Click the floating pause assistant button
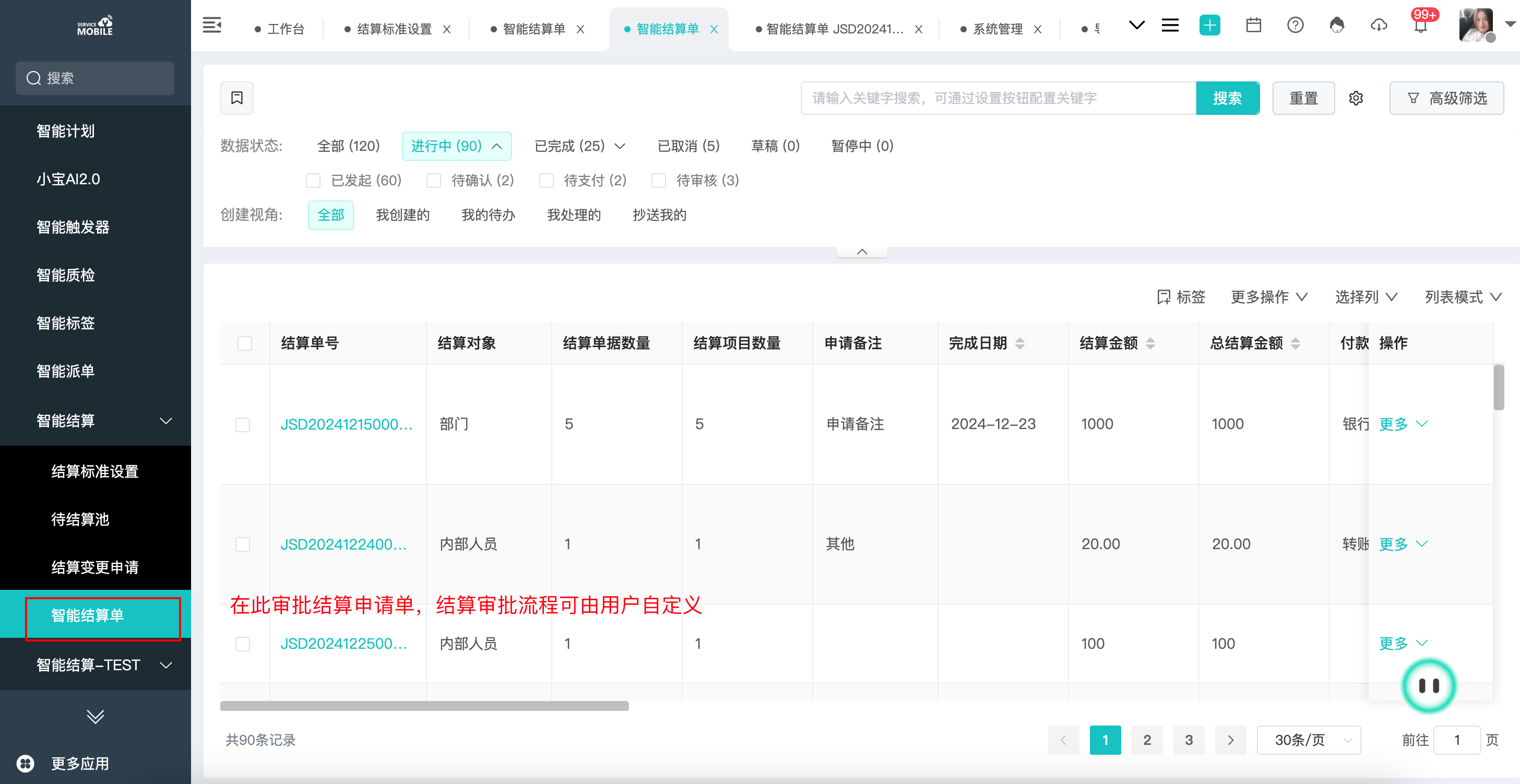Screen dimensions: 1520x784 click(x=1429, y=685)
